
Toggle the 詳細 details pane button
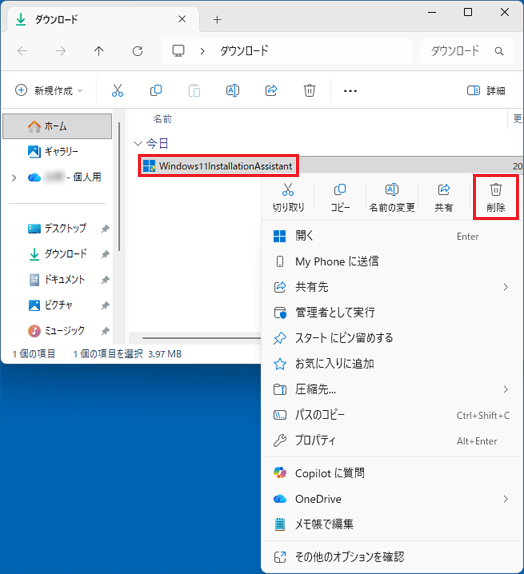click(486, 90)
